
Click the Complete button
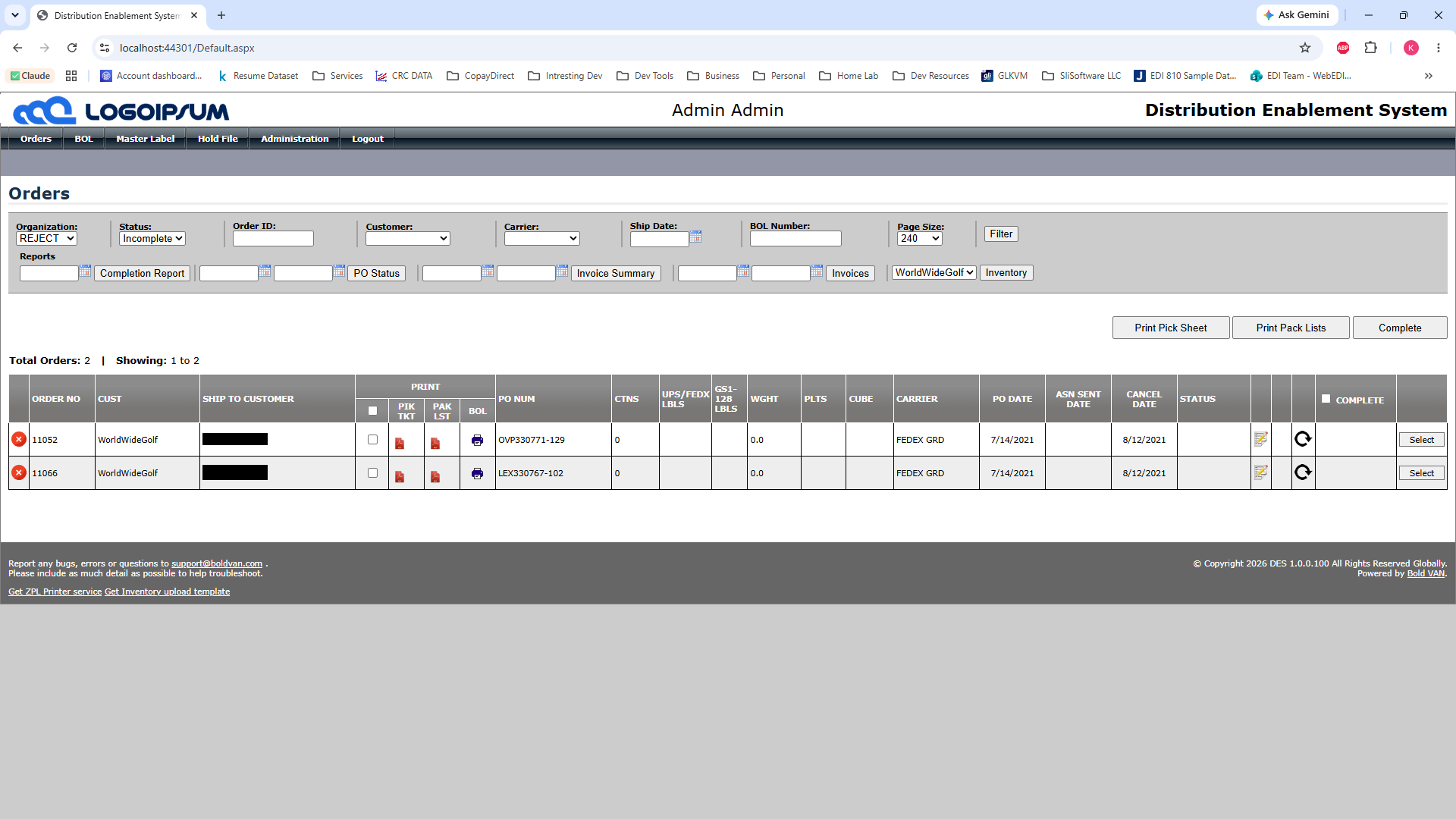[x=1400, y=328]
